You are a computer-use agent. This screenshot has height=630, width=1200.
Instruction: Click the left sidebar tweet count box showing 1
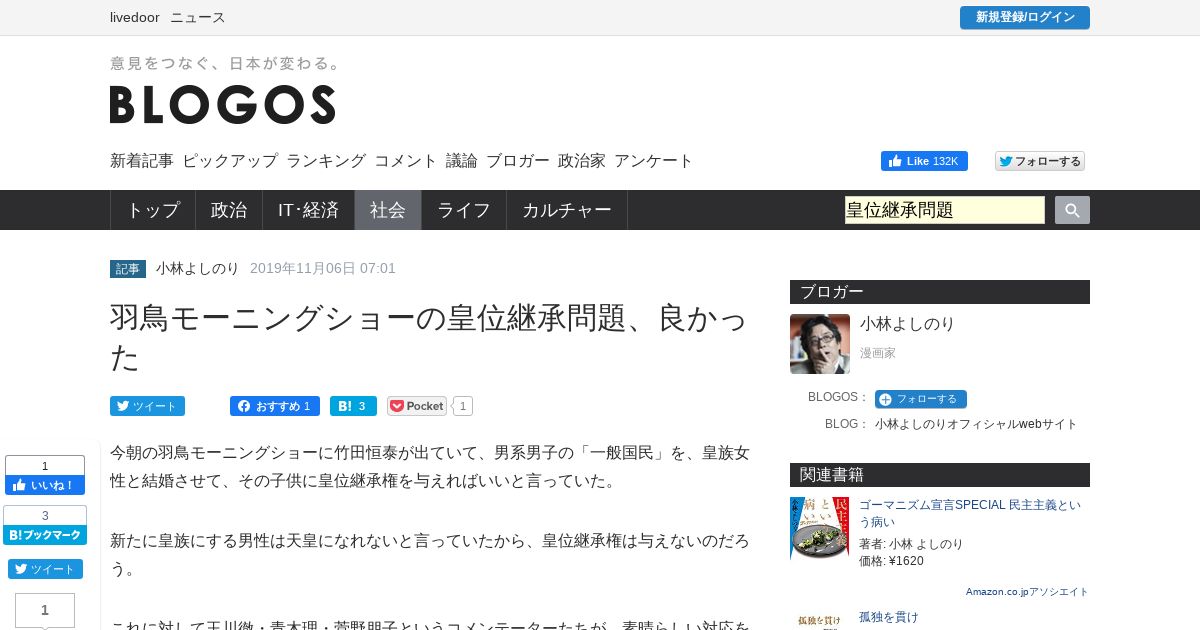click(x=45, y=610)
